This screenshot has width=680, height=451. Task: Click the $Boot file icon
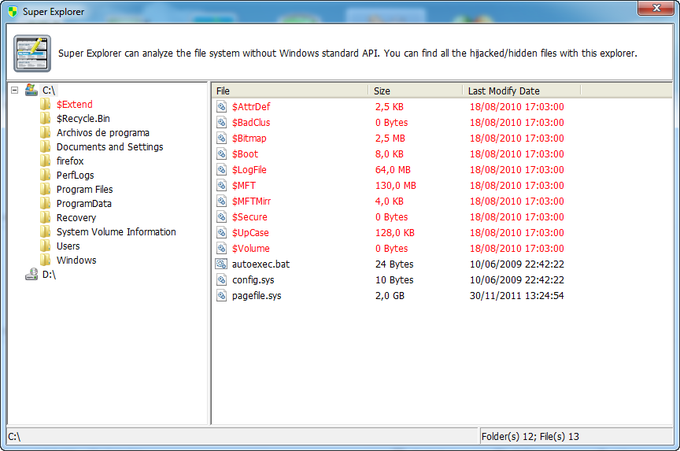tap(222, 154)
